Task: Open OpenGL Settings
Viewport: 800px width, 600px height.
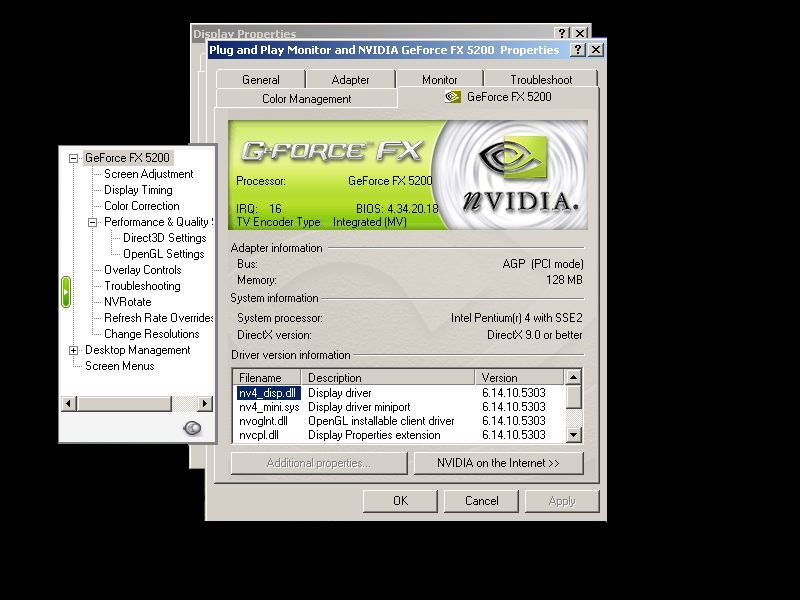Action: [164, 254]
